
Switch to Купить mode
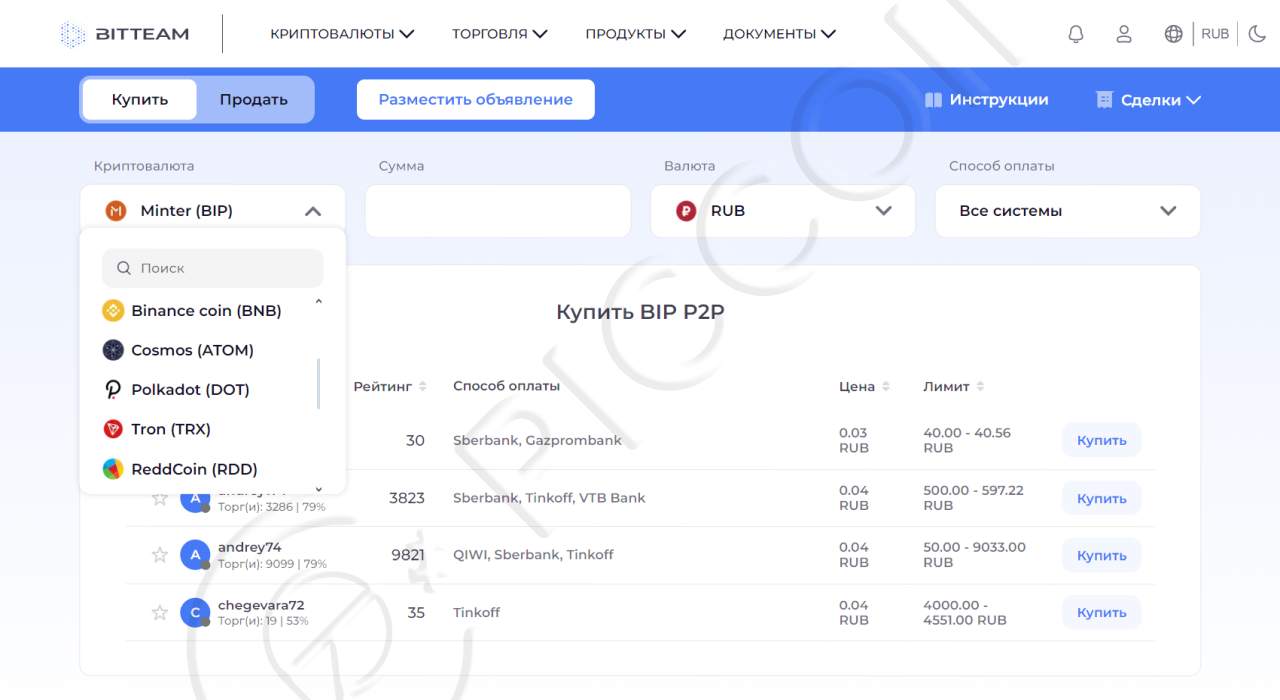click(x=140, y=100)
